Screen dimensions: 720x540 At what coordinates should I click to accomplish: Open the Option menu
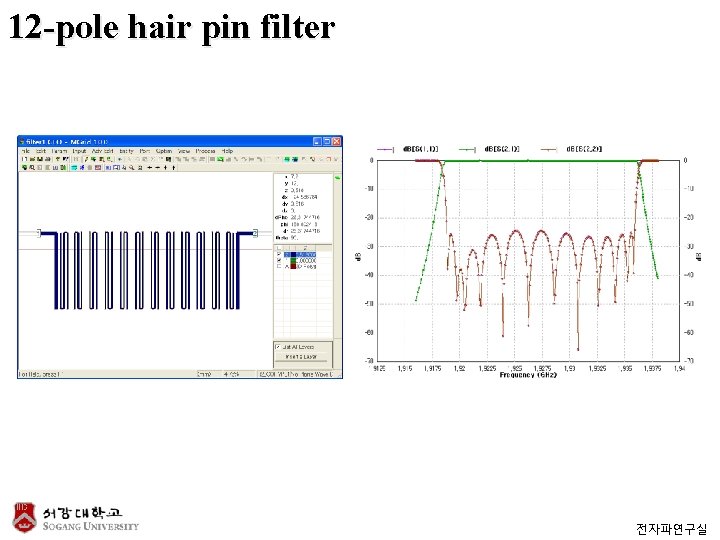pyautogui.click(x=163, y=151)
